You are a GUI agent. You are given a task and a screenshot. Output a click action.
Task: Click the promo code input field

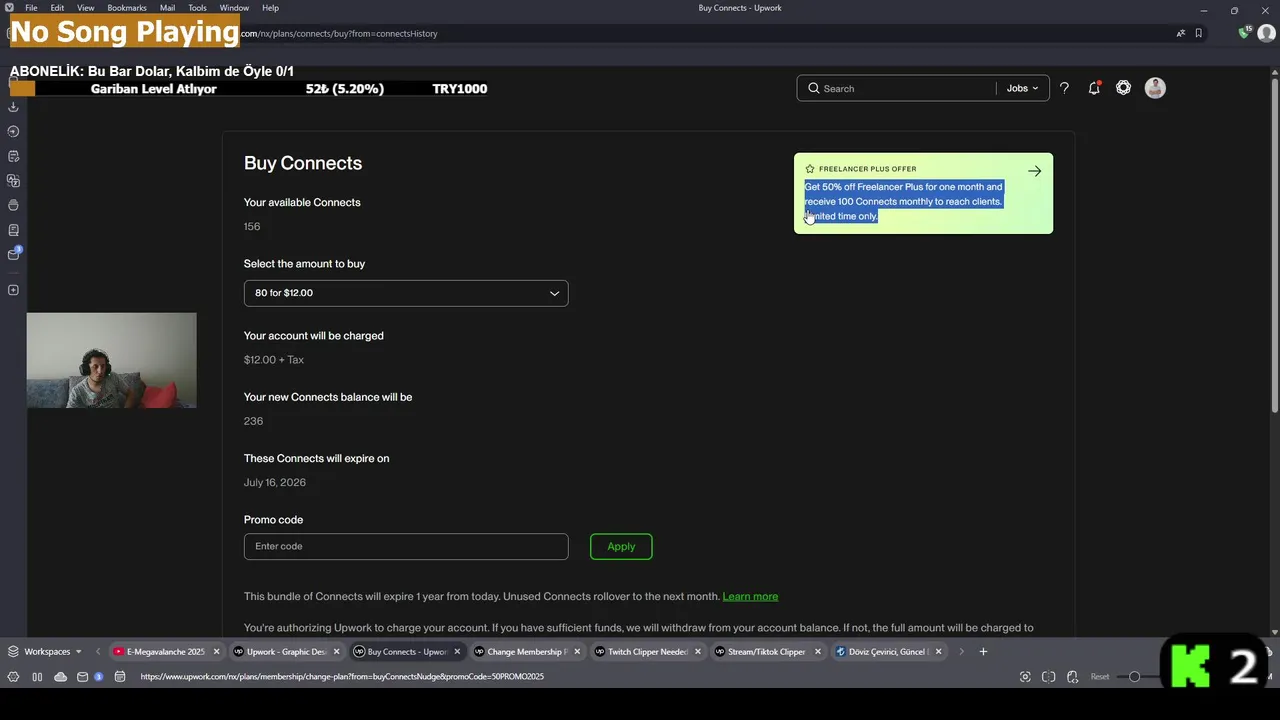tap(406, 546)
